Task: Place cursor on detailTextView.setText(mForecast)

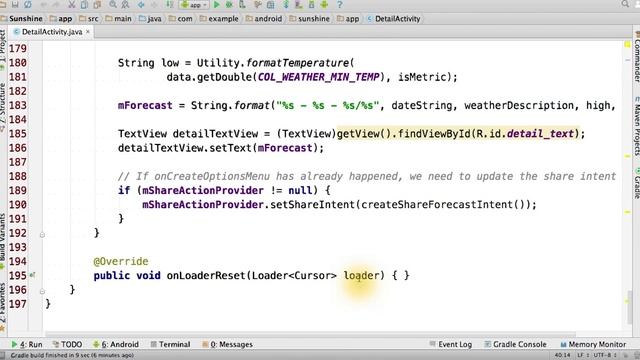Action: [x=221, y=148]
